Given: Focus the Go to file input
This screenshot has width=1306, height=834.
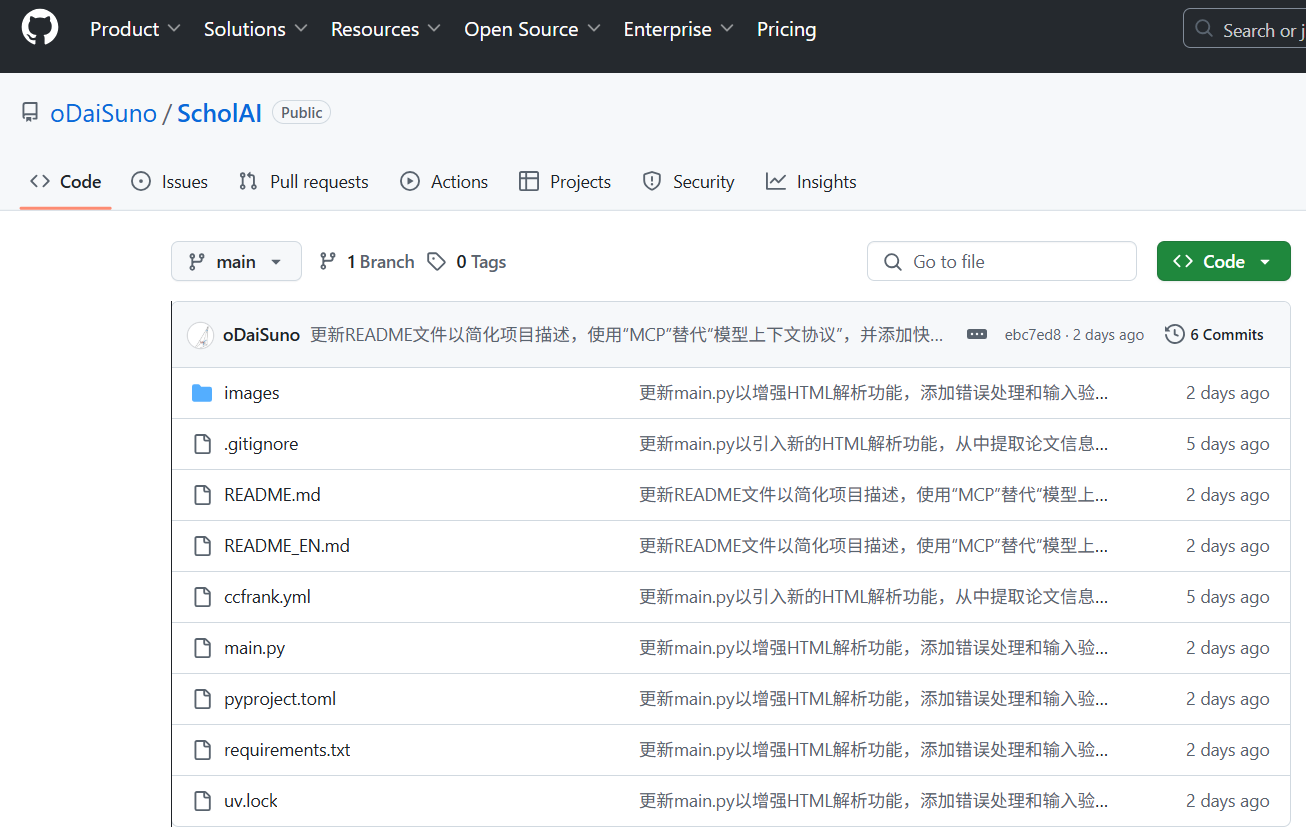Looking at the screenshot, I should point(1002,261).
